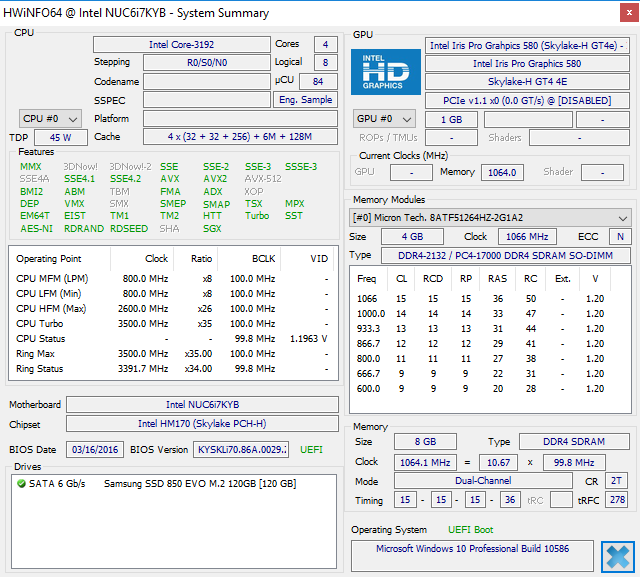This screenshot has height=577, width=640.
Task: Click the µCU value 84
Action: [x=318, y=81]
